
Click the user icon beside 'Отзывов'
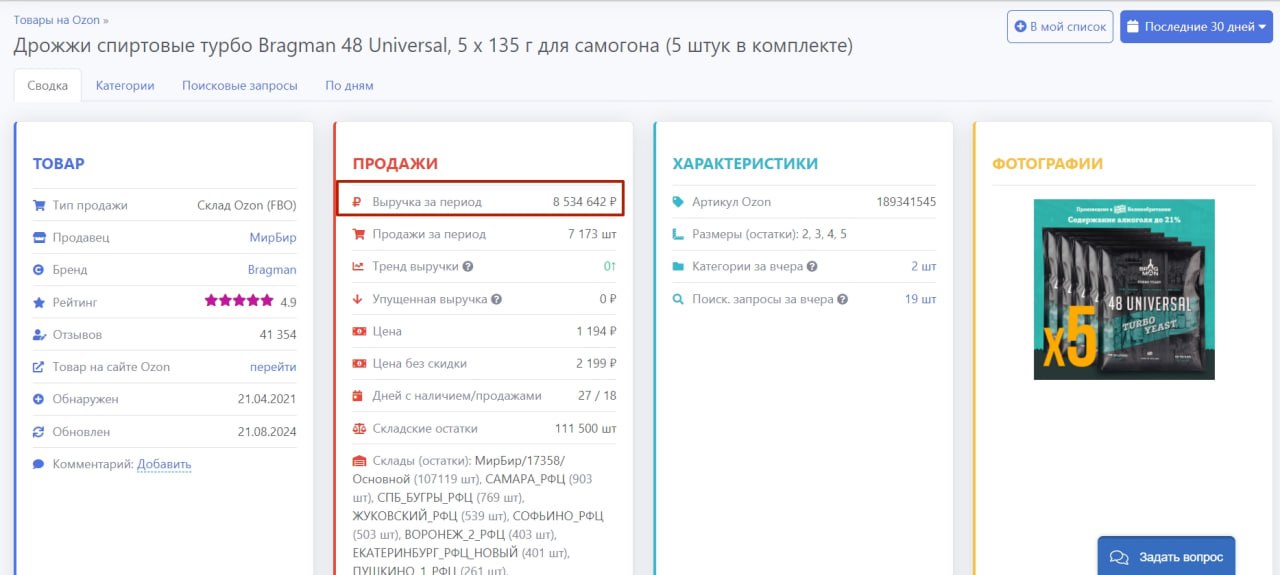pos(39,334)
